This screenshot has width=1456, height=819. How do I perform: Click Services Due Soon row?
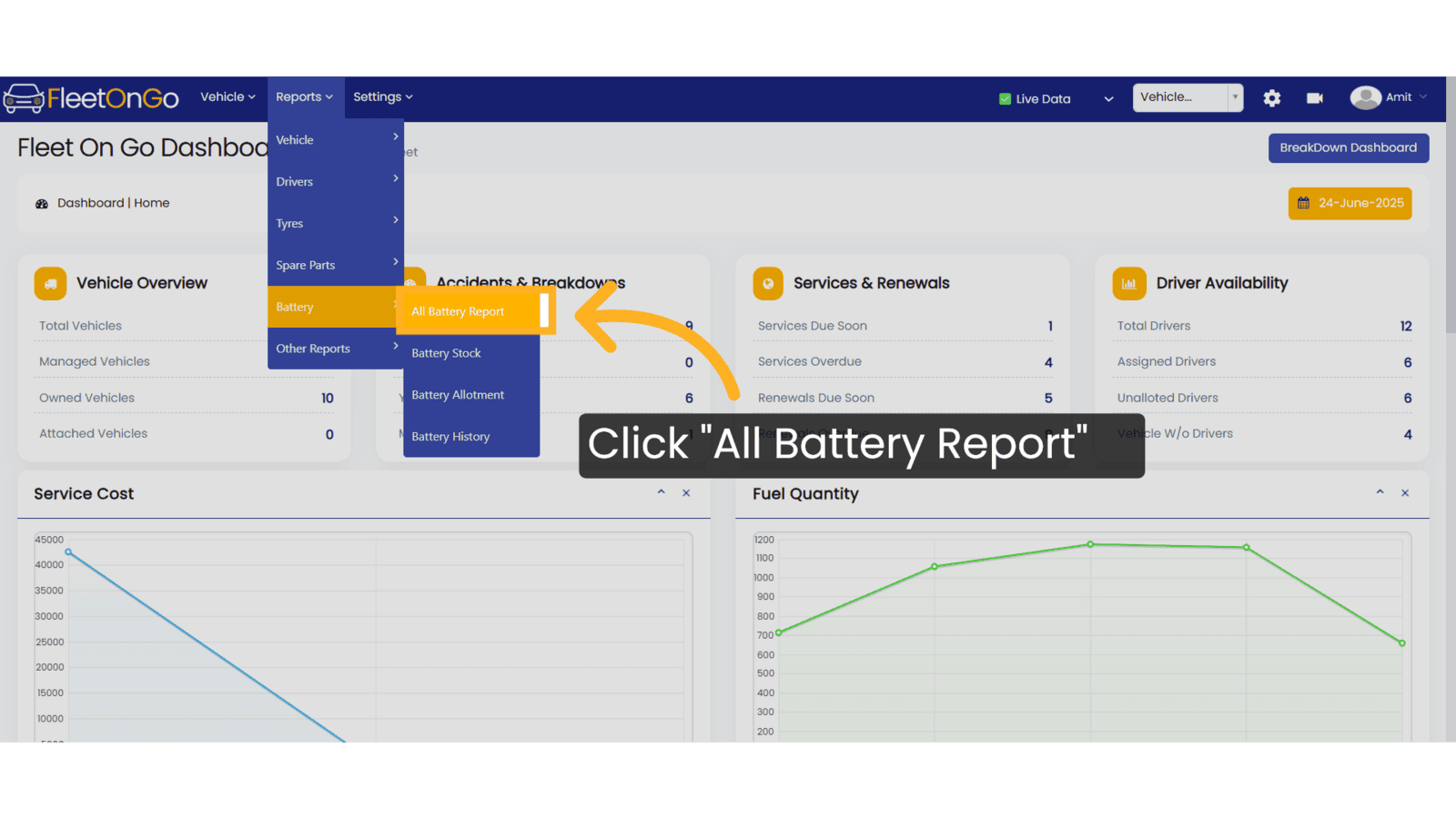click(x=905, y=326)
